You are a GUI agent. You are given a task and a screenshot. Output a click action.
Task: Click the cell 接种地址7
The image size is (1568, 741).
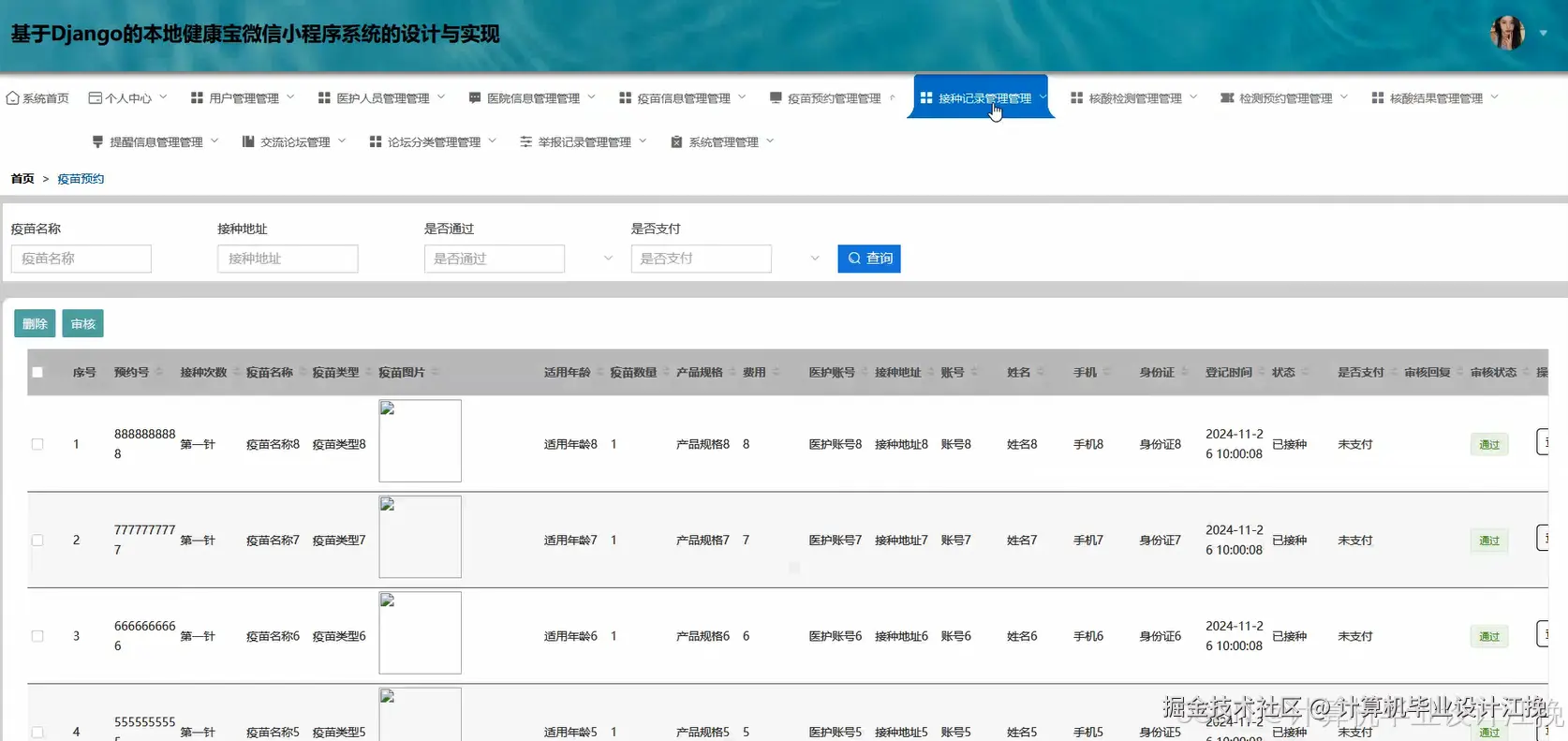[x=901, y=541]
